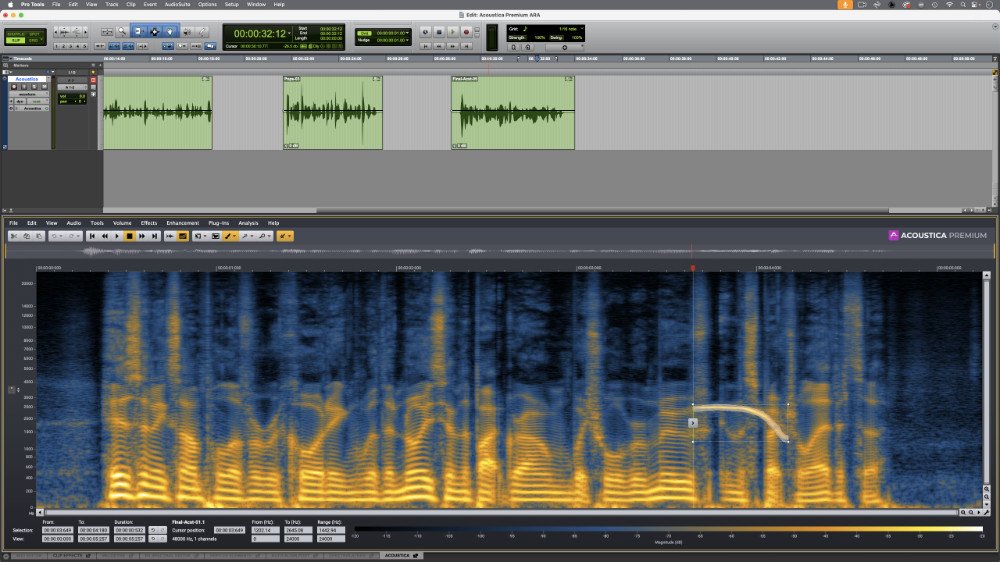This screenshot has height=562, width=1000.
Task: Open Nudge value dropdown arrow
Action: pos(407,40)
